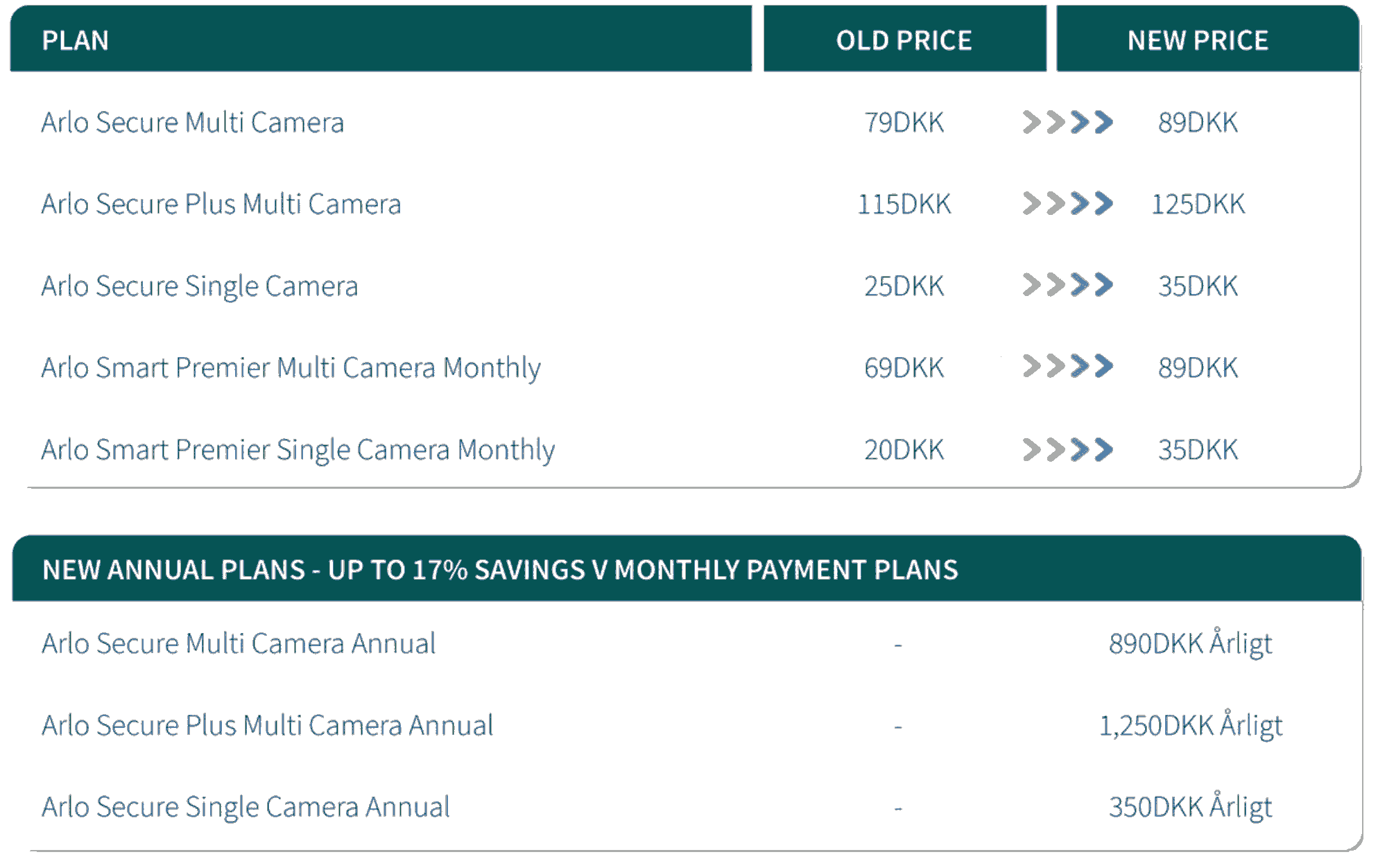Image resolution: width=1378 pixels, height=868 pixels.
Task: Click the arrows next to the 20DKK old price
Action: click(x=1067, y=450)
